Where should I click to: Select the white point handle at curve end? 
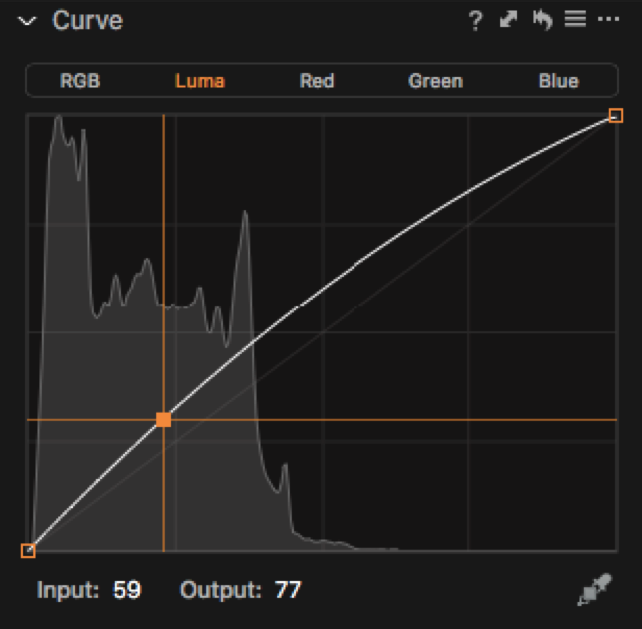[x=616, y=115]
